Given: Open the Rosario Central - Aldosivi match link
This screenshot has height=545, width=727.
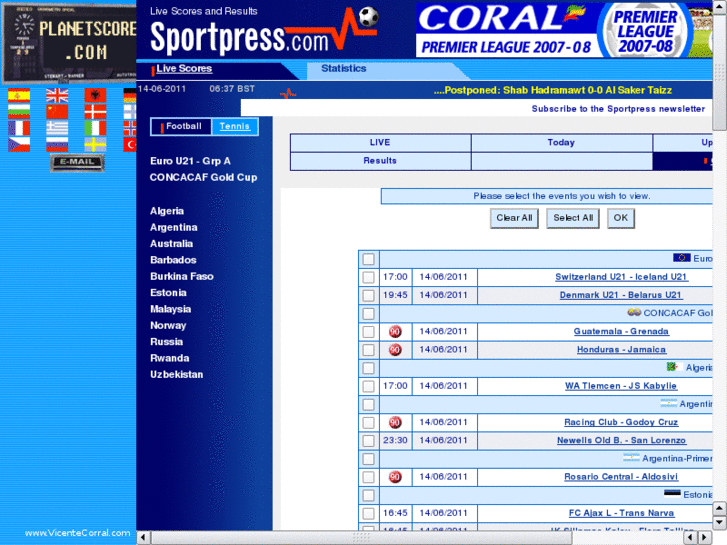Looking at the screenshot, I should (621, 477).
